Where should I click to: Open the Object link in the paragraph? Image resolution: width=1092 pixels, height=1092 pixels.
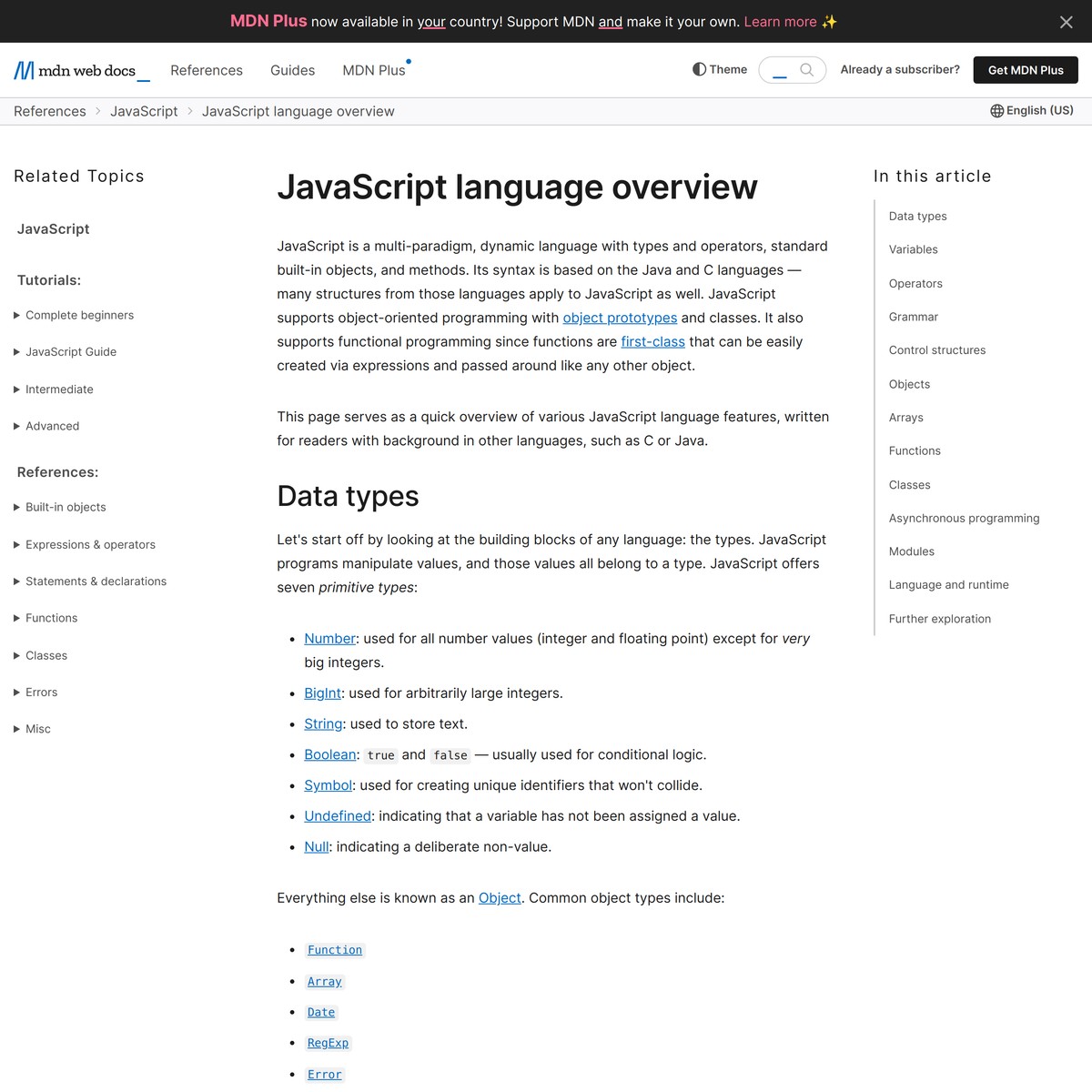tap(500, 898)
